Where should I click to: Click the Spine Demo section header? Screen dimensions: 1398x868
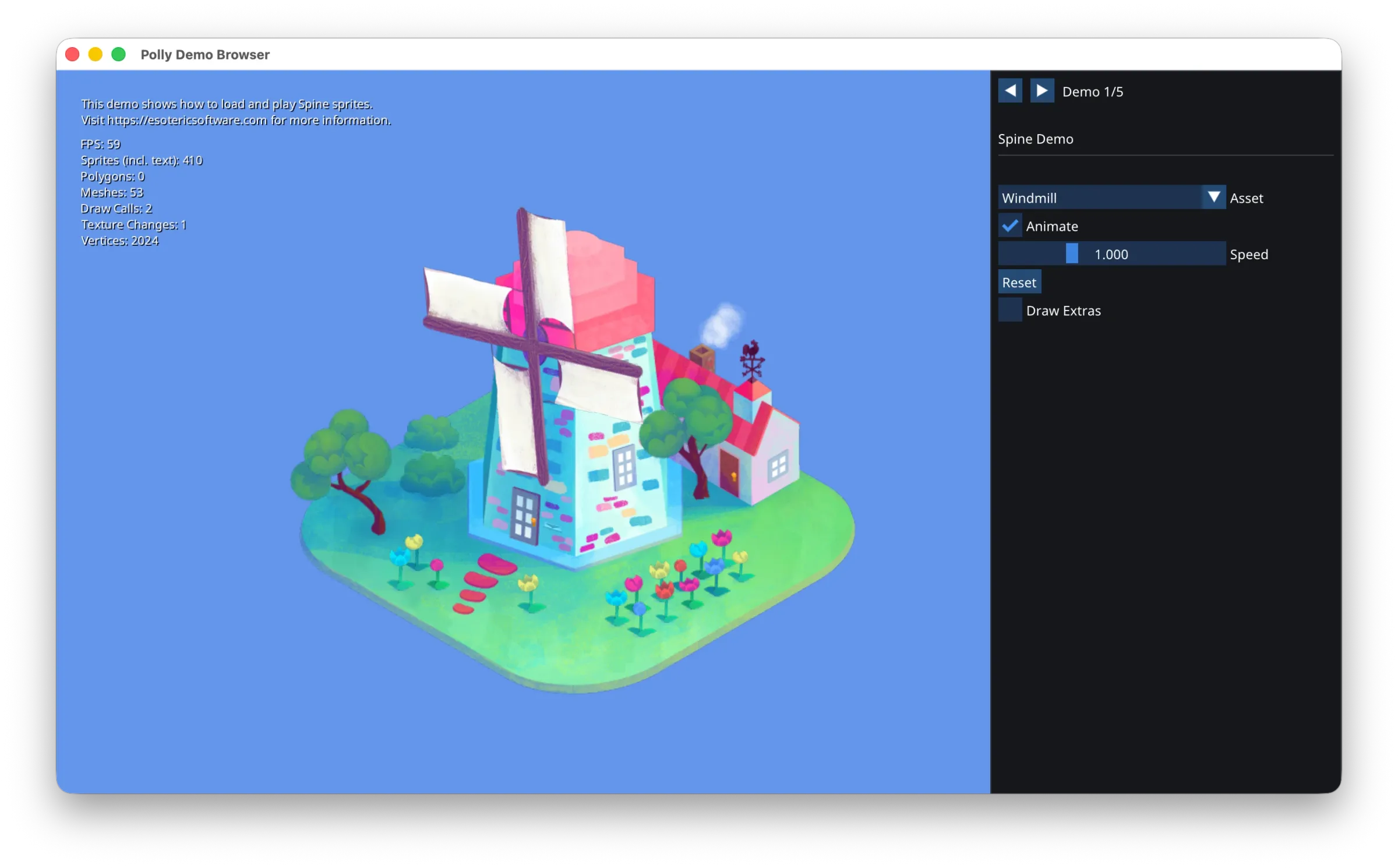tap(1035, 139)
